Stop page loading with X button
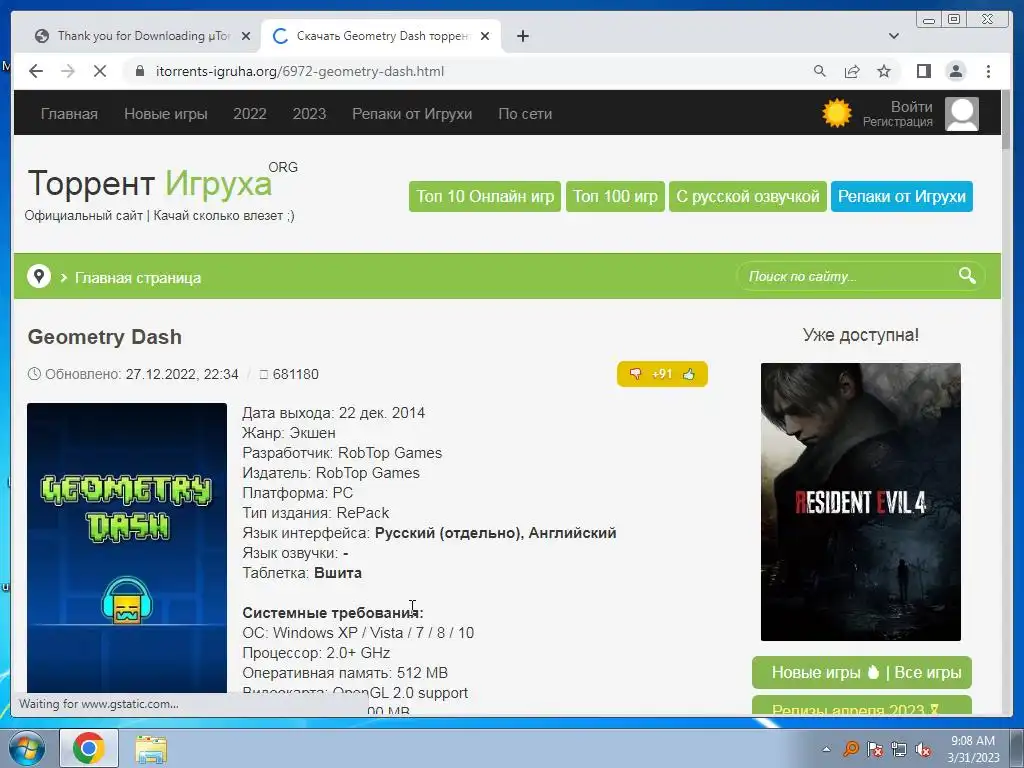 pyautogui.click(x=99, y=71)
